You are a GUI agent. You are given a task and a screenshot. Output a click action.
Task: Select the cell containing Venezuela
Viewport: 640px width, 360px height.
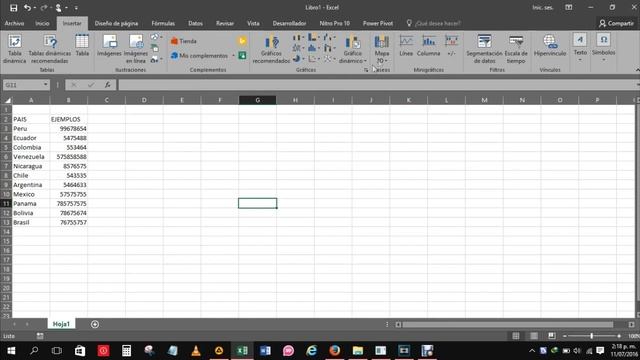coord(31,157)
